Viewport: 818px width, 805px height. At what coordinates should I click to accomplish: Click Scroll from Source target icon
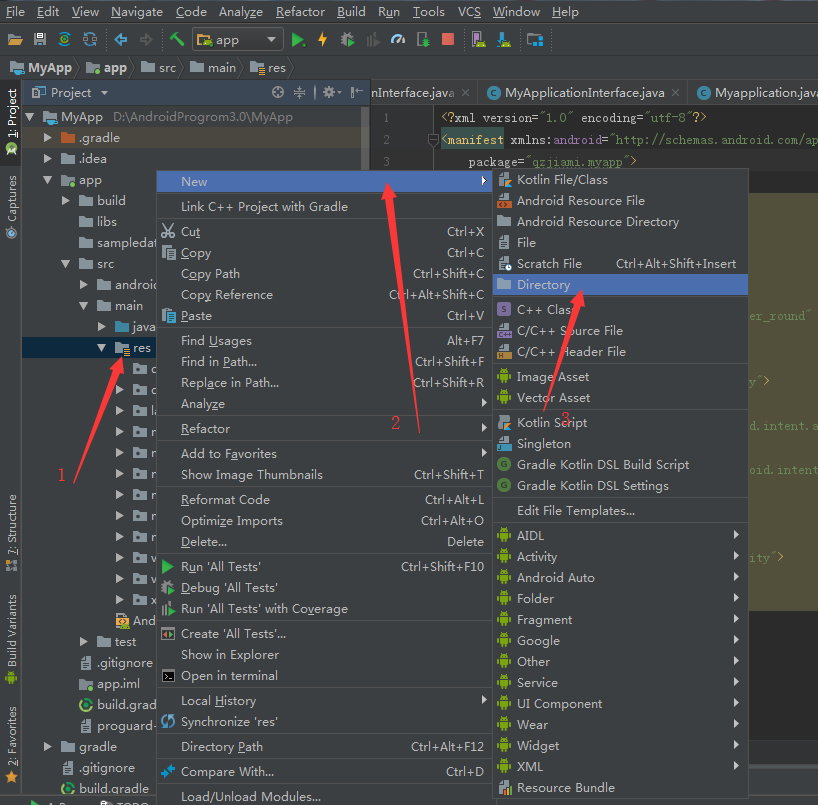(278, 92)
